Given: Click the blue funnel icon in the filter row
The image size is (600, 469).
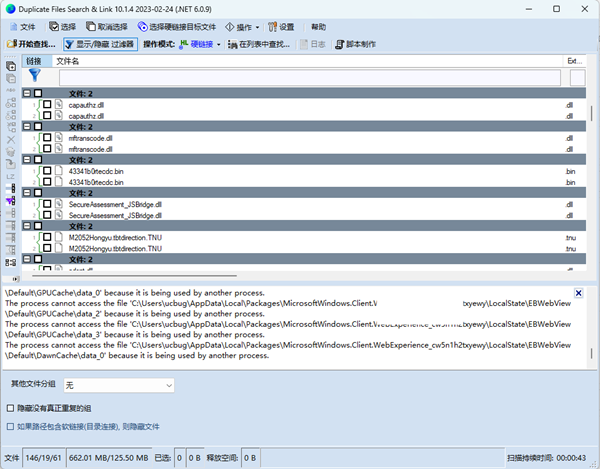Looking at the screenshot, I should 35,75.
